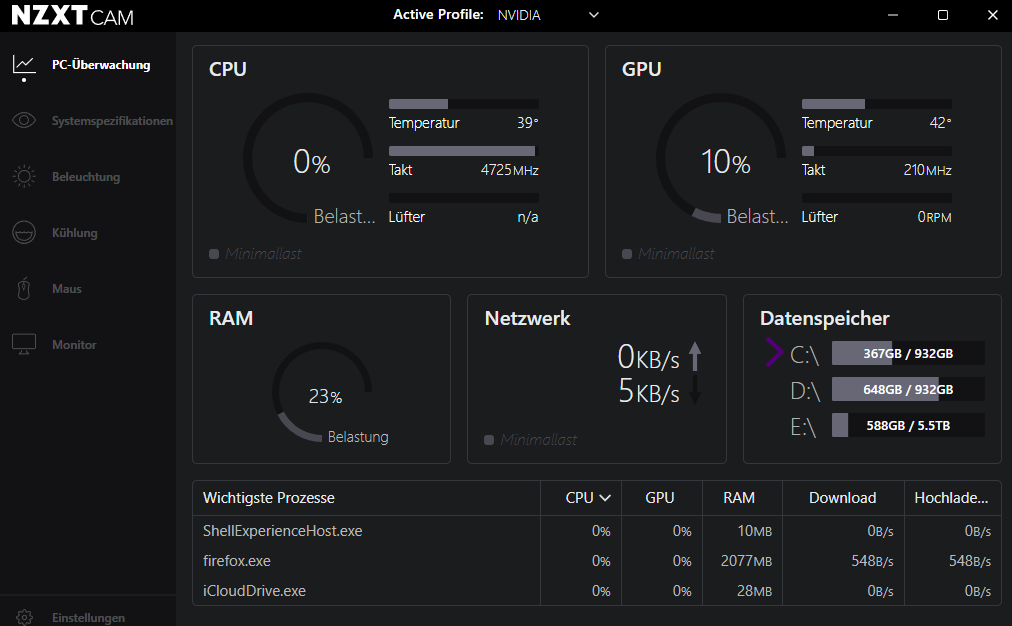The height and width of the screenshot is (626, 1012).
Task: Click the Beleuchtung sun icon
Action: (x=24, y=177)
